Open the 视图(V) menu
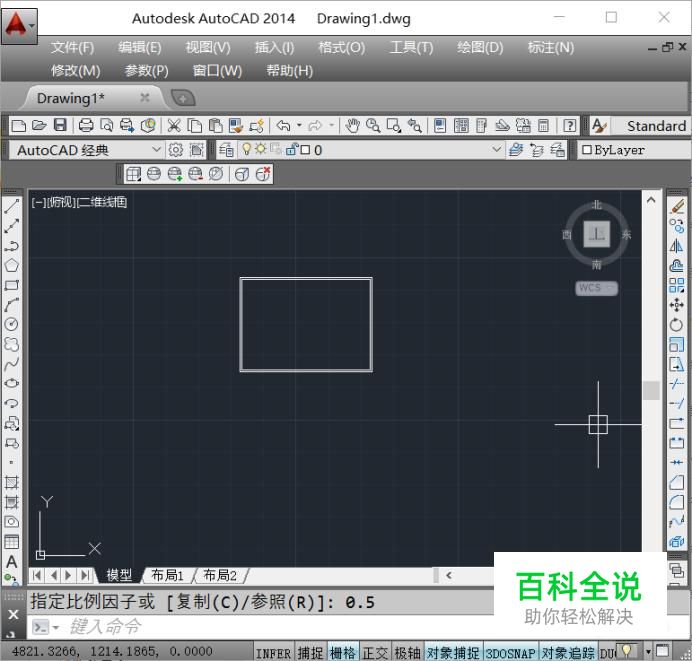692x661 pixels. point(208,47)
